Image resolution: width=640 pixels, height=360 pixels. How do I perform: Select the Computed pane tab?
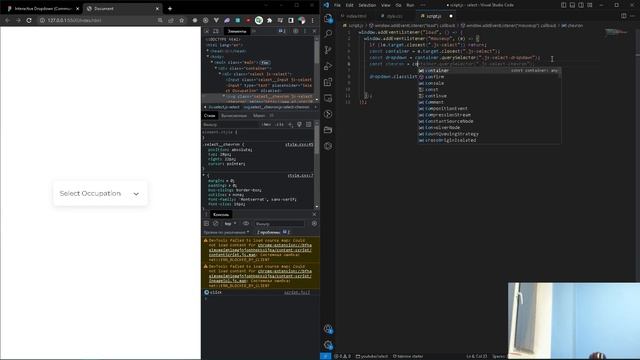234,116
